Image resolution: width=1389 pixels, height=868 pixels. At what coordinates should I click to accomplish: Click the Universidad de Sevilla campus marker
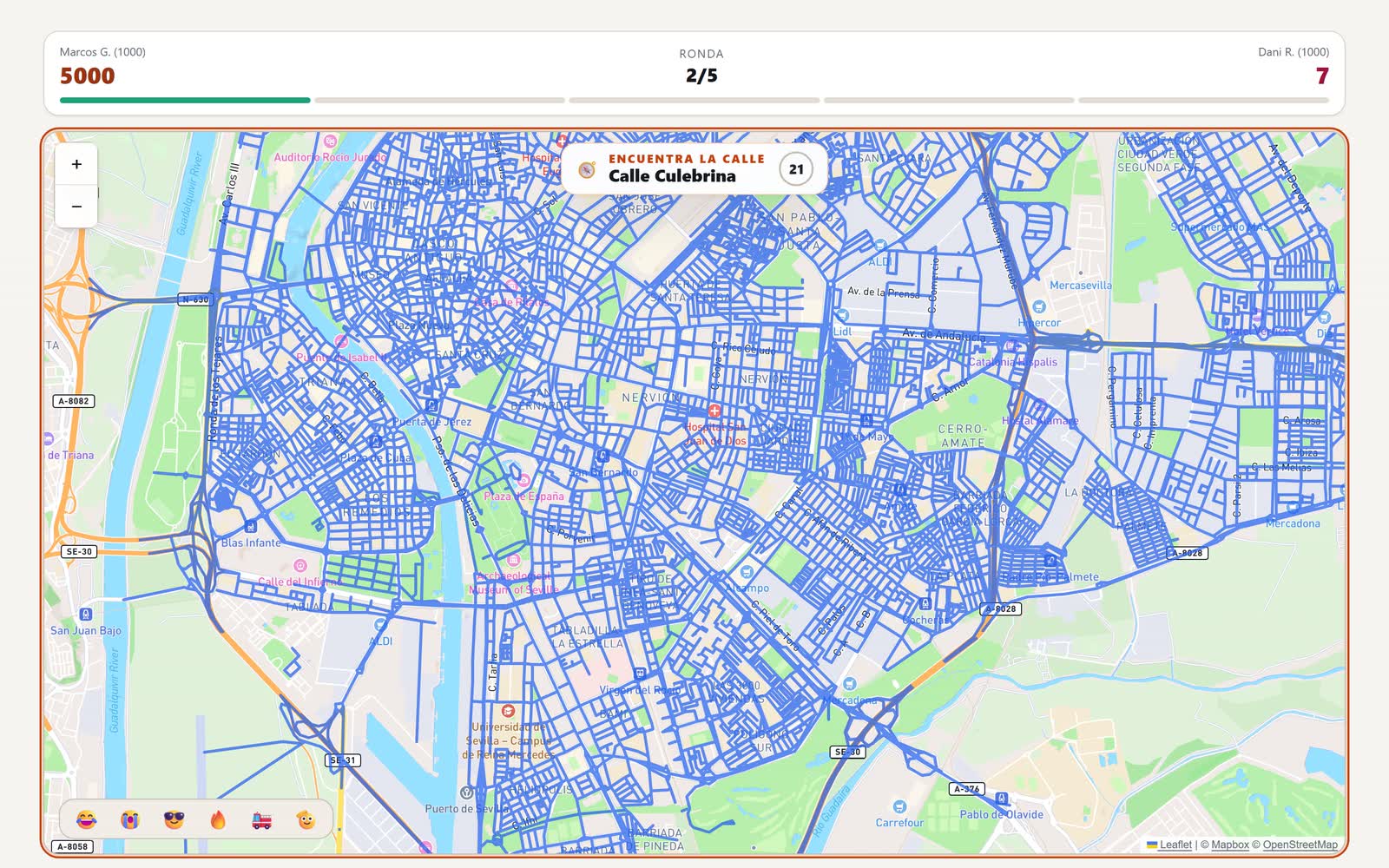[x=508, y=711]
